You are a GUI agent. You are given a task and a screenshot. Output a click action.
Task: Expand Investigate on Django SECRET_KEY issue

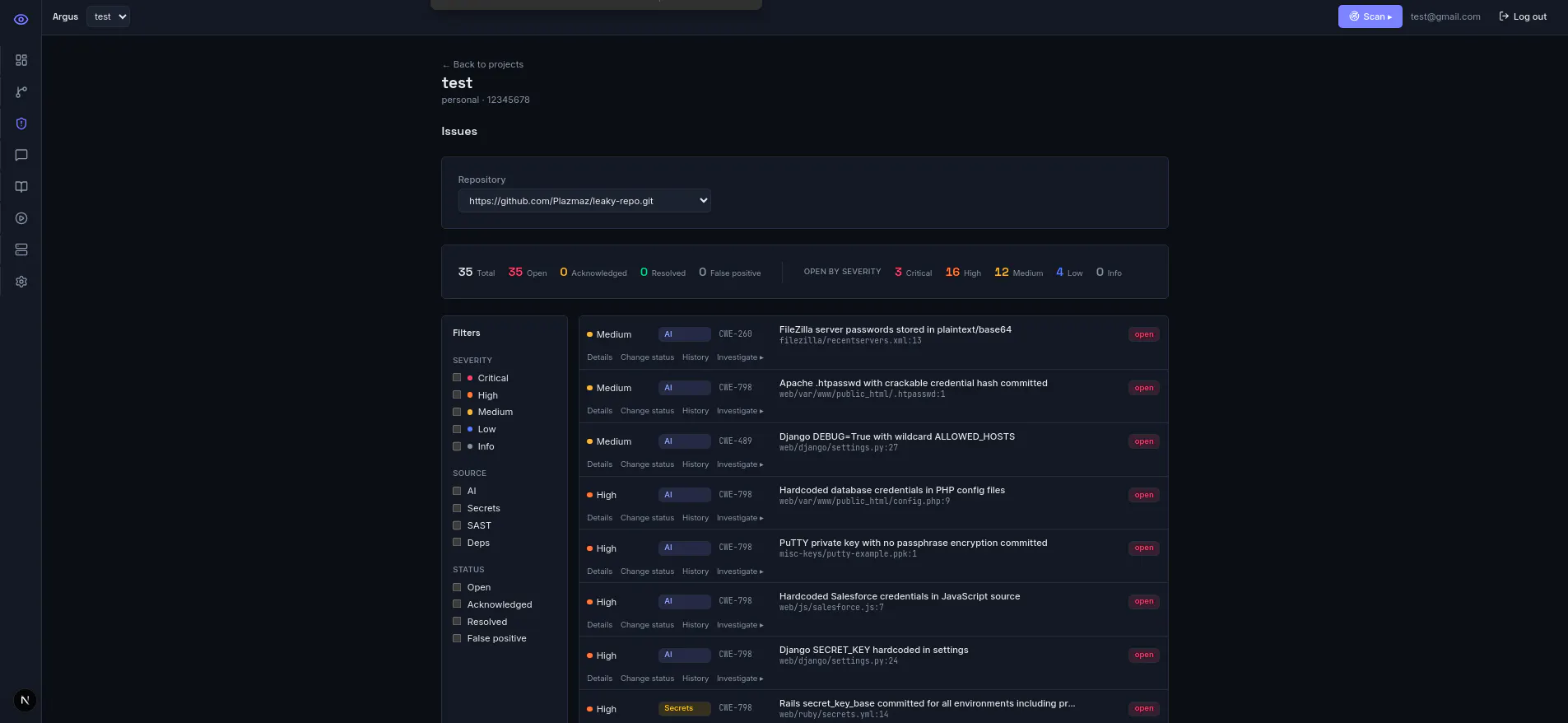click(740, 679)
